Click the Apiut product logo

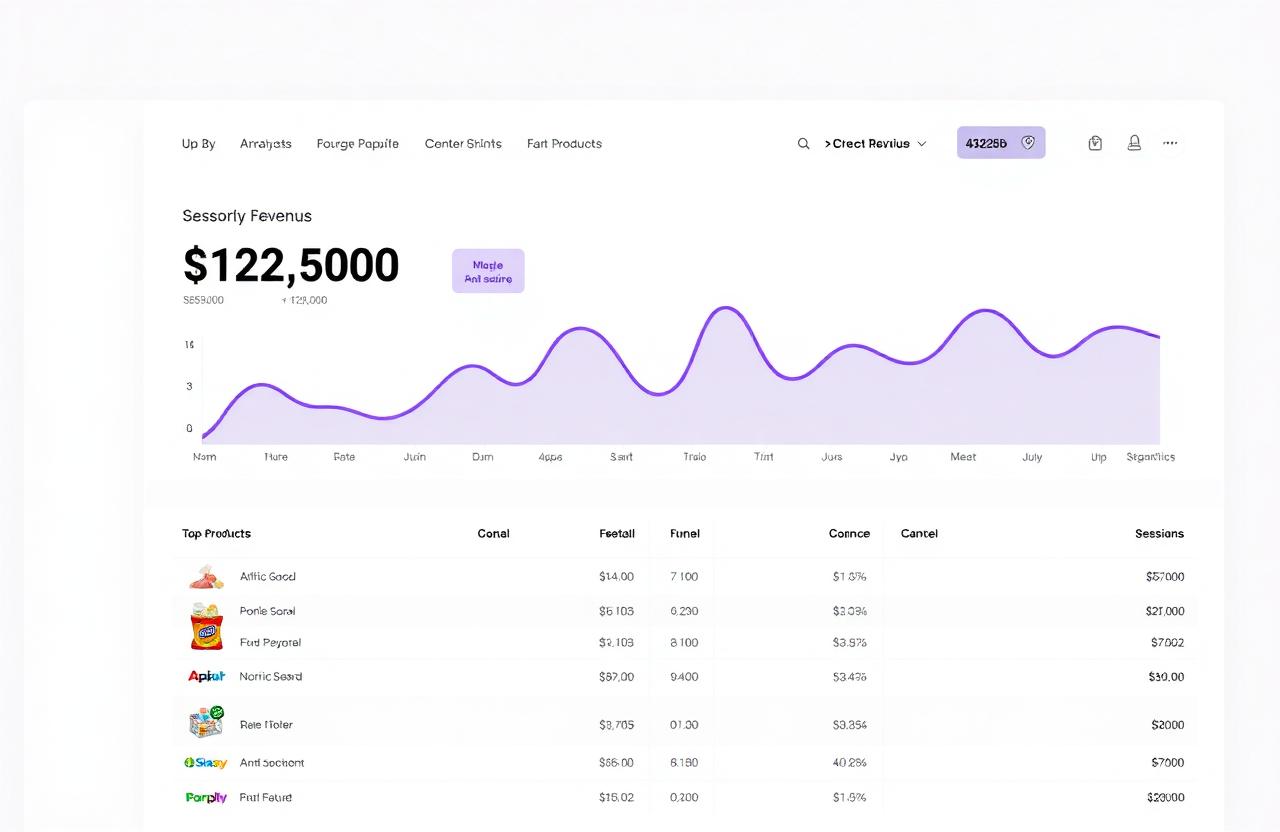[207, 676]
